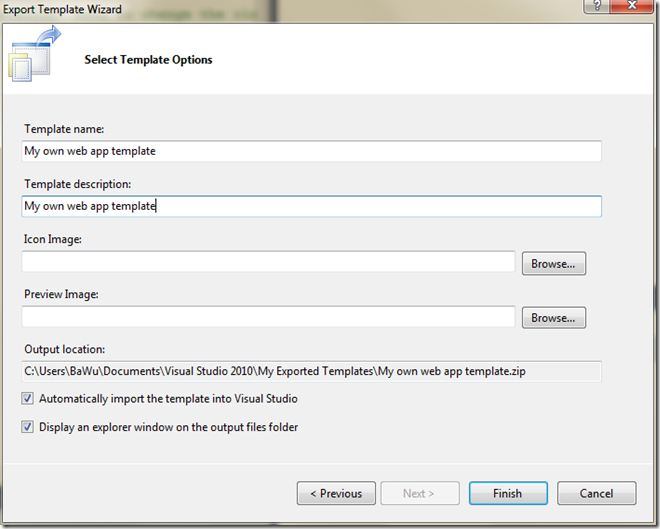Browse for an Icon Image file
Viewport: 660px width, 529px height.
click(553, 264)
